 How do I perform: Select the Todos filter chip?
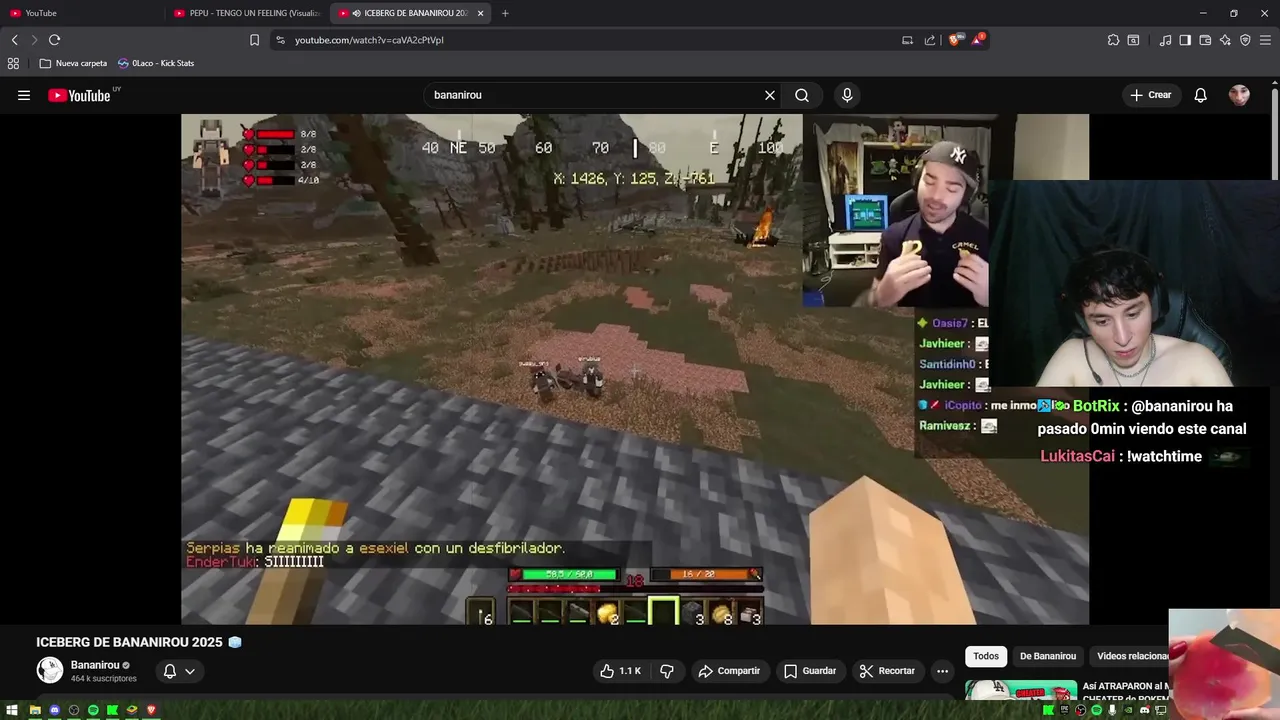[x=986, y=656]
